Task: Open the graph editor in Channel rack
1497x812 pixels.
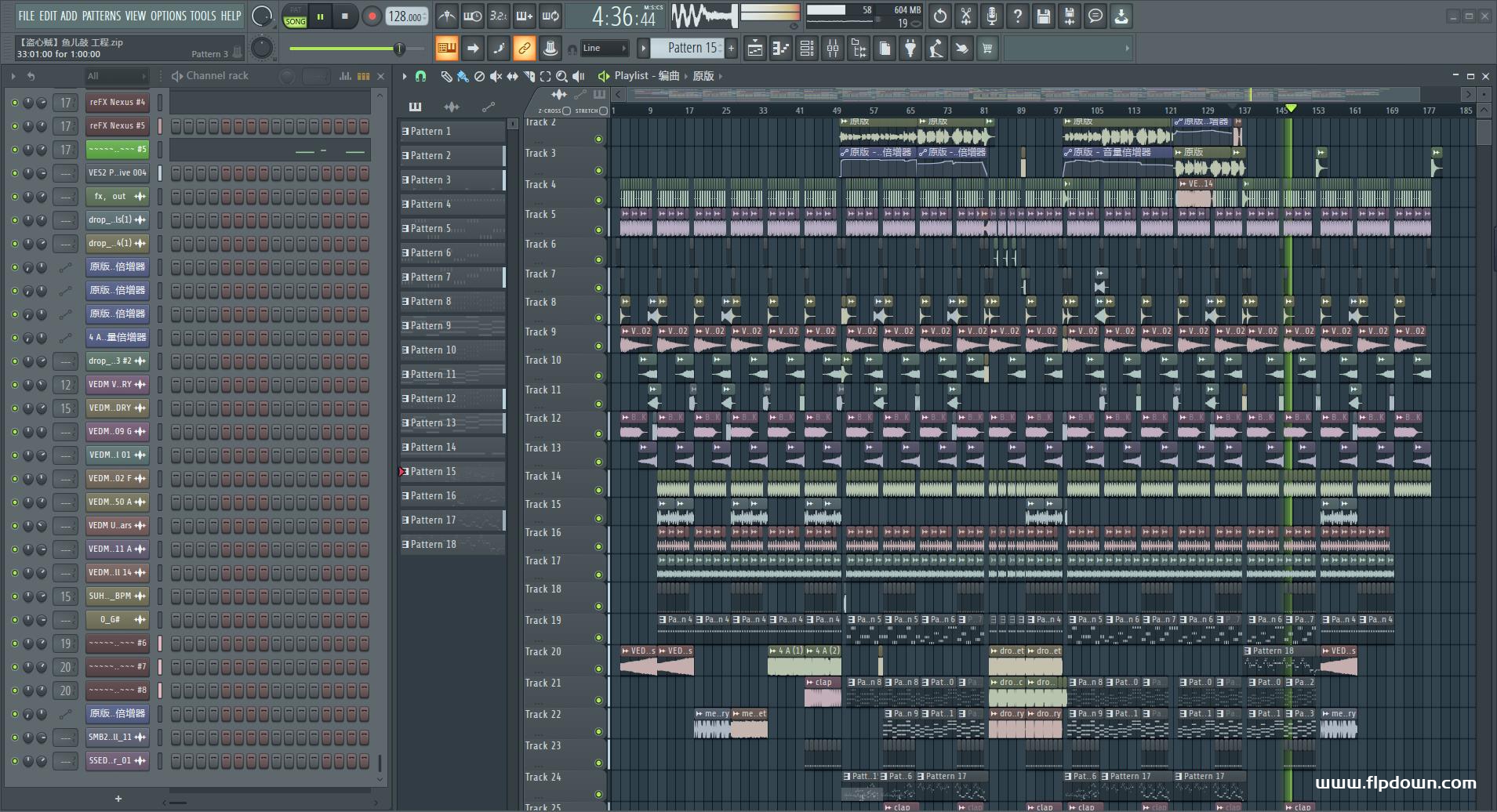Action: click(x=345, y=76)
